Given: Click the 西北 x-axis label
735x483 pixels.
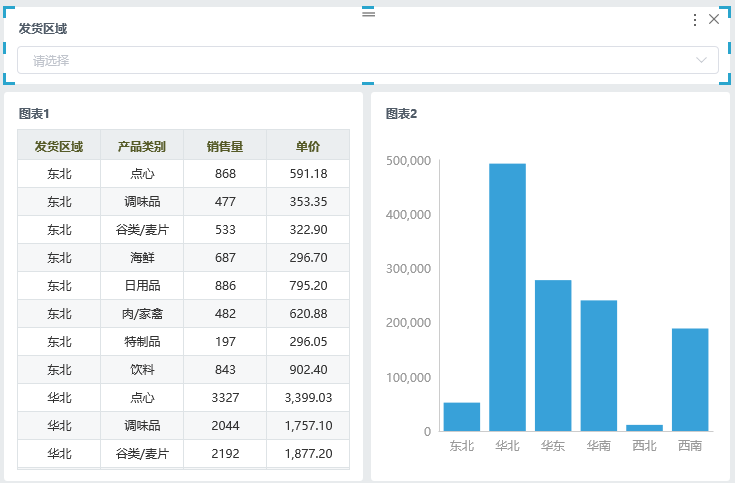Looking at the screenshot, I should [x=645, y=445].
